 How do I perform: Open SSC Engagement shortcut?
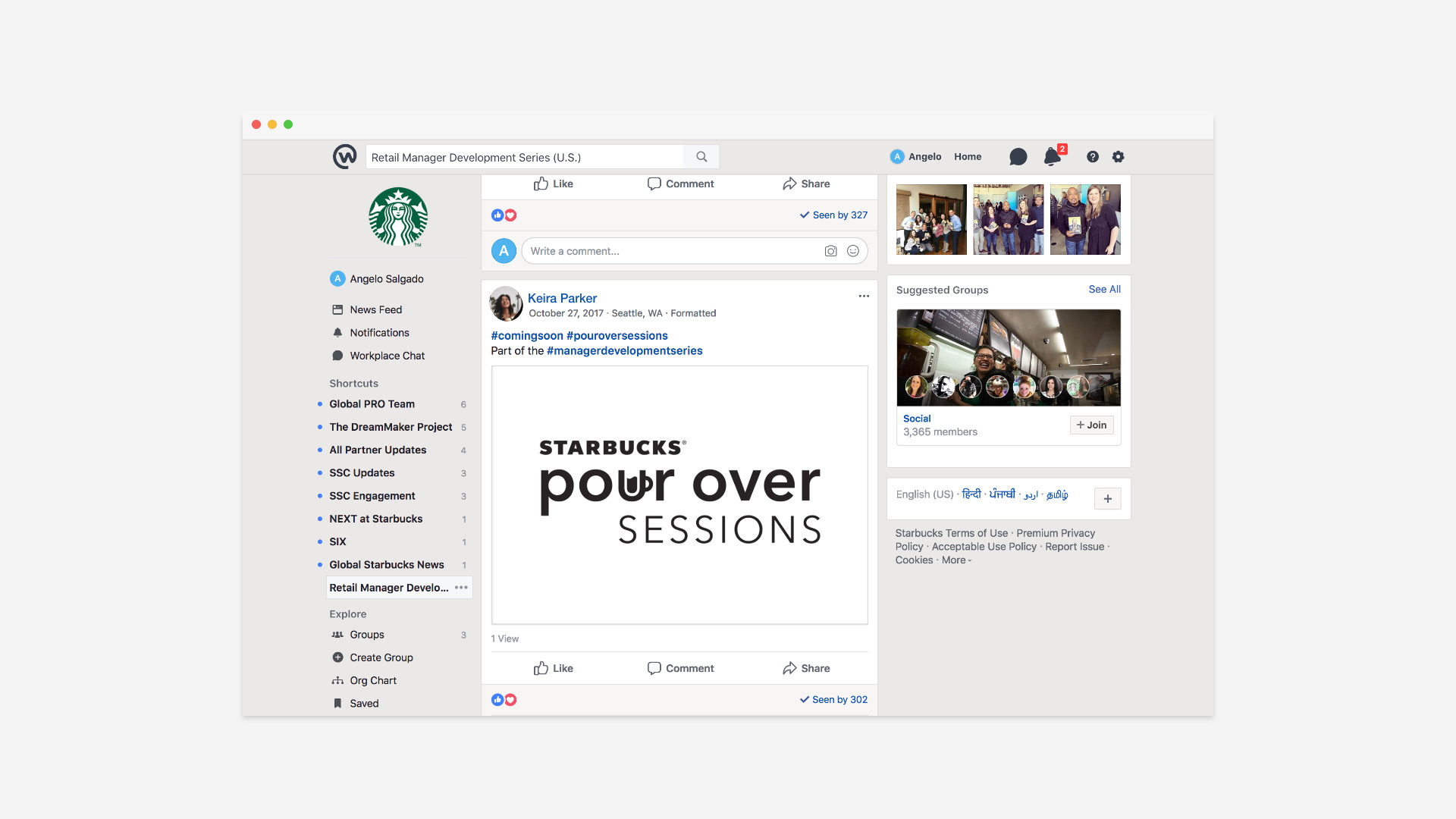tap(372, 496)
